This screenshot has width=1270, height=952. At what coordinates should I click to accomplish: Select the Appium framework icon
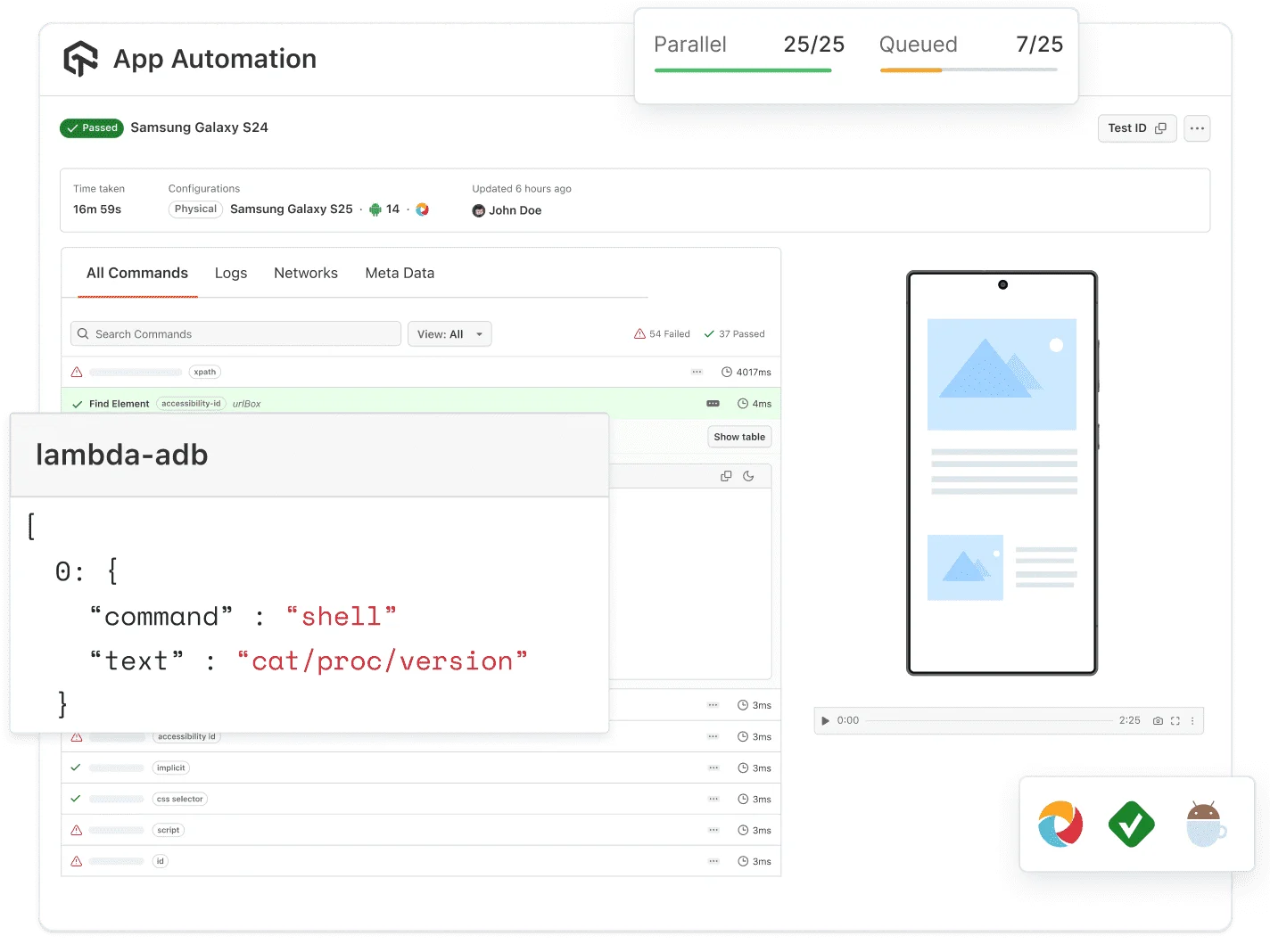tap(1060, 825)
